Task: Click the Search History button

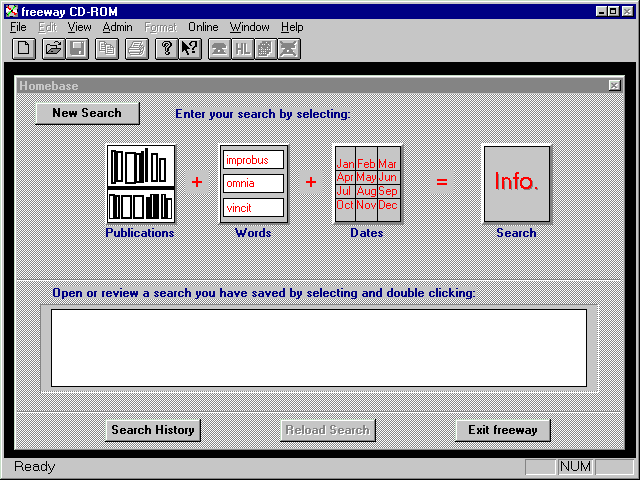Action: (153, 430)
